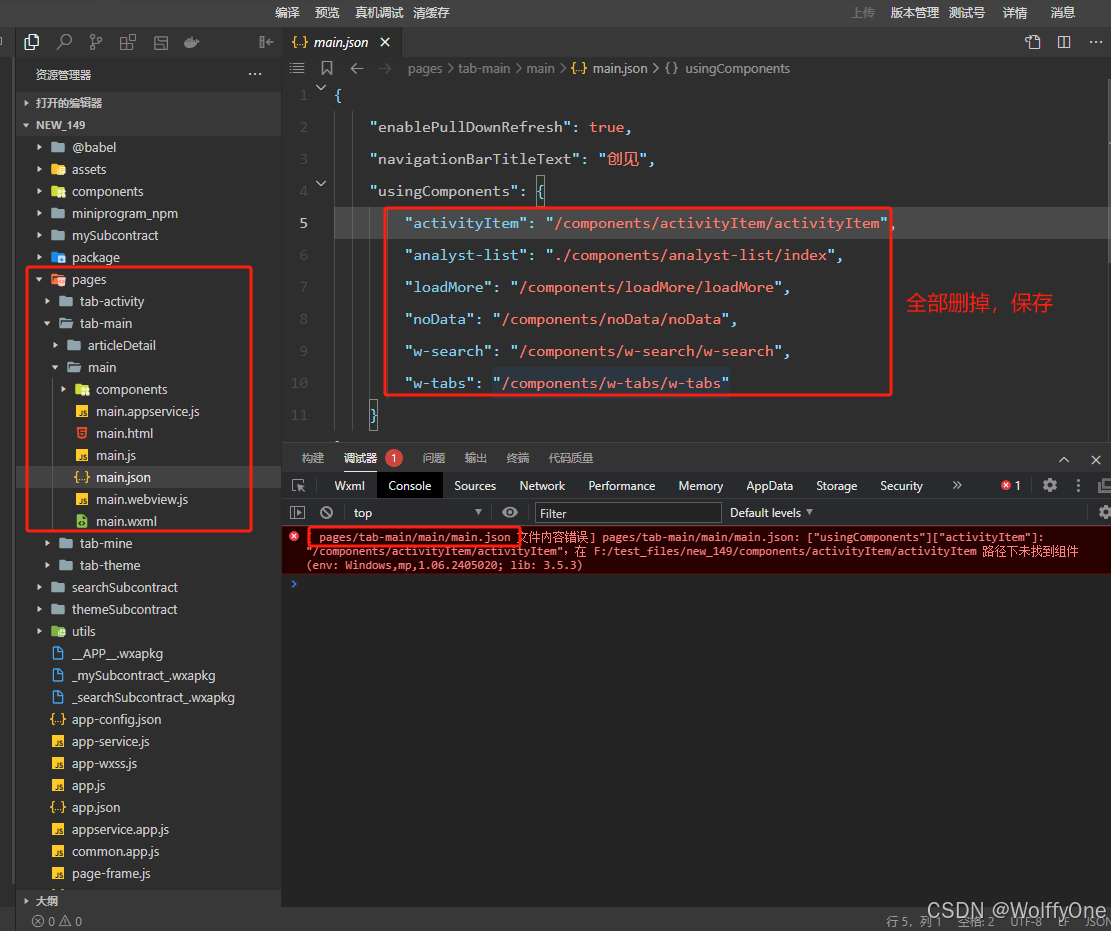Open the top context dropdown in console
This screenshot has width=1111, height=931.
(x=417, y=512)
